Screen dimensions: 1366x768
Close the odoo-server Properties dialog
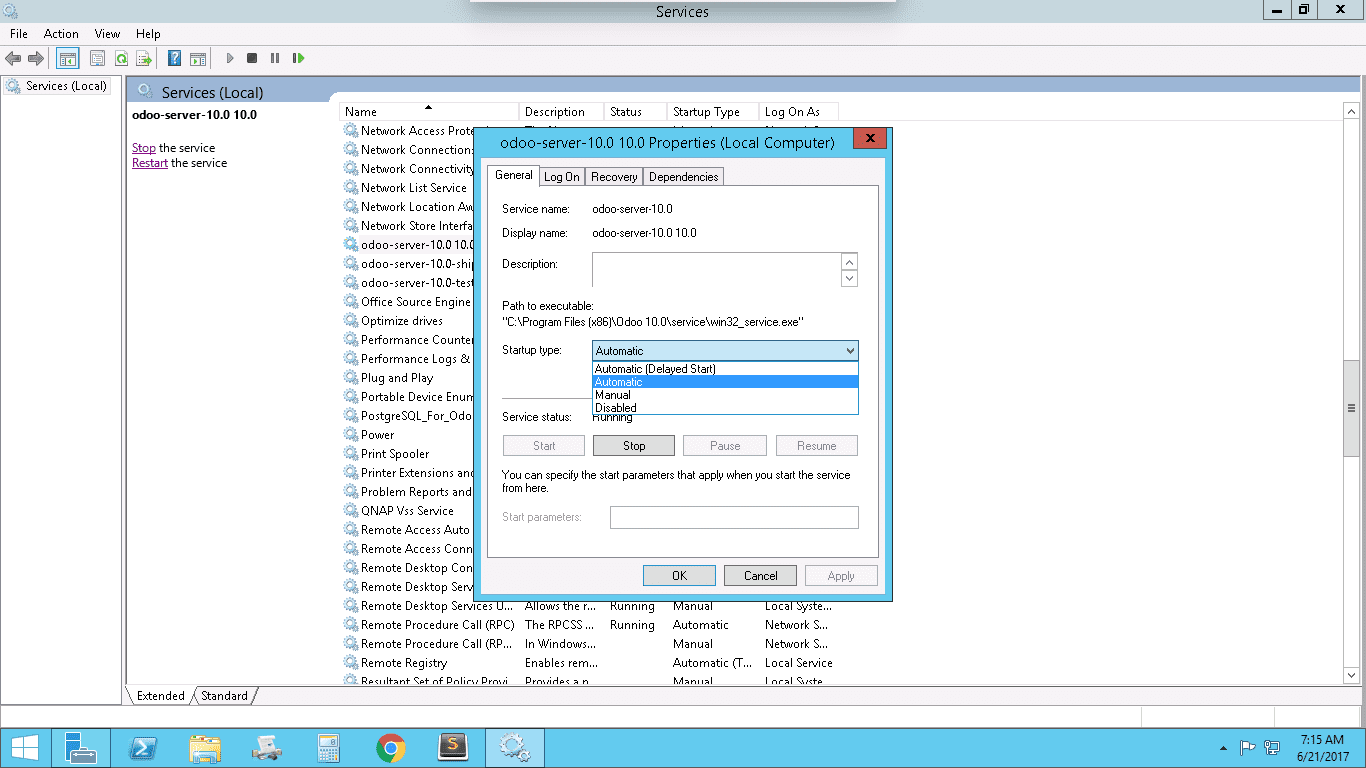point(870,138)
